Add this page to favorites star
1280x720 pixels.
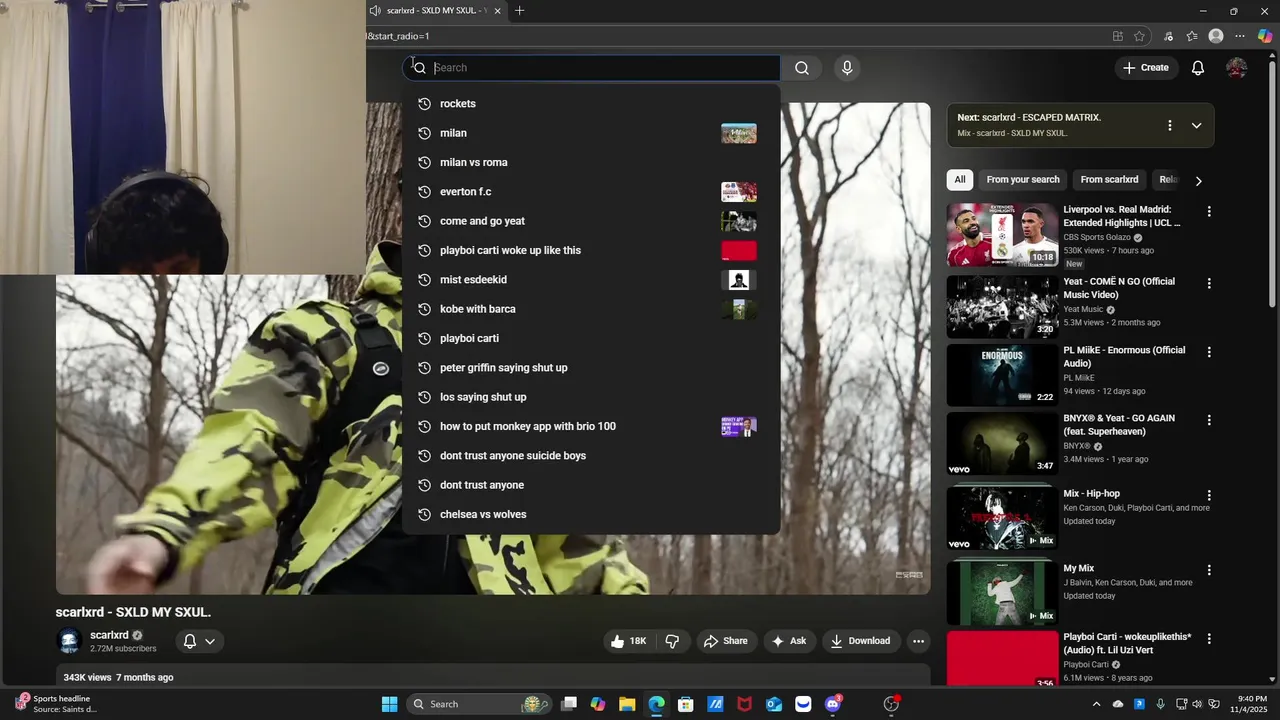click(1139, 36)
